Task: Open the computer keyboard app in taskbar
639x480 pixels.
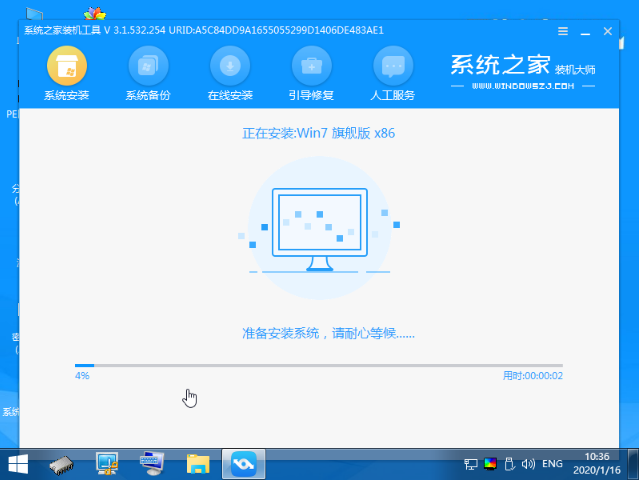Action: coord(152,464)
